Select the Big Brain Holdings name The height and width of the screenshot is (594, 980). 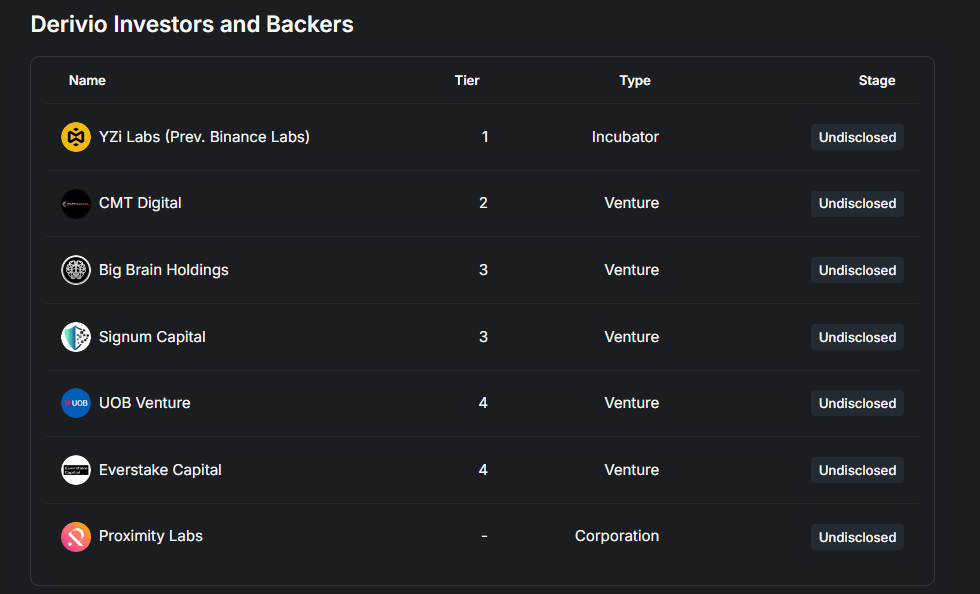pyautogui.click(x=163, y=270)
